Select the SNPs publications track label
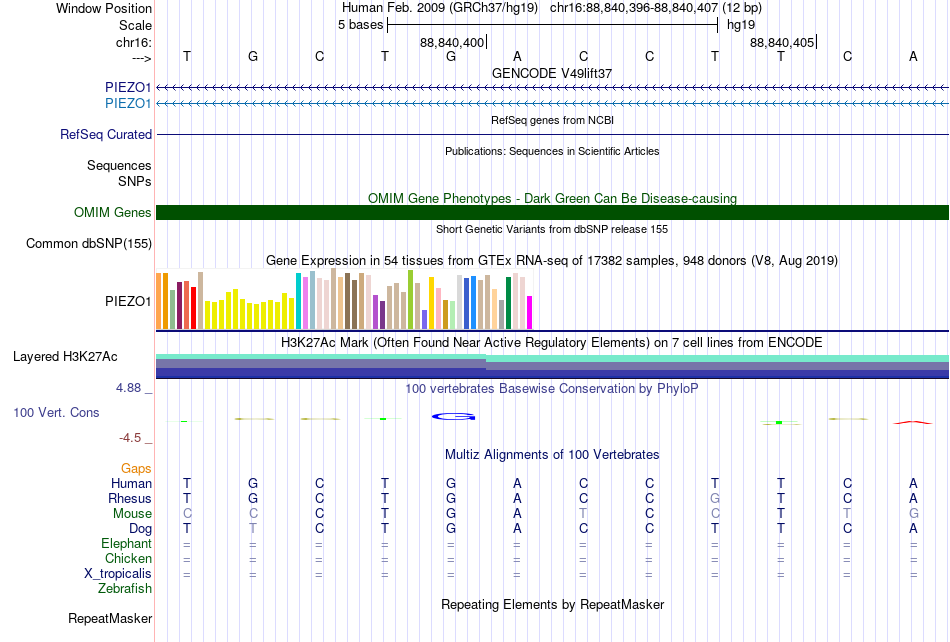This screenshot has width=950, height=642. (x=135, y=181)
